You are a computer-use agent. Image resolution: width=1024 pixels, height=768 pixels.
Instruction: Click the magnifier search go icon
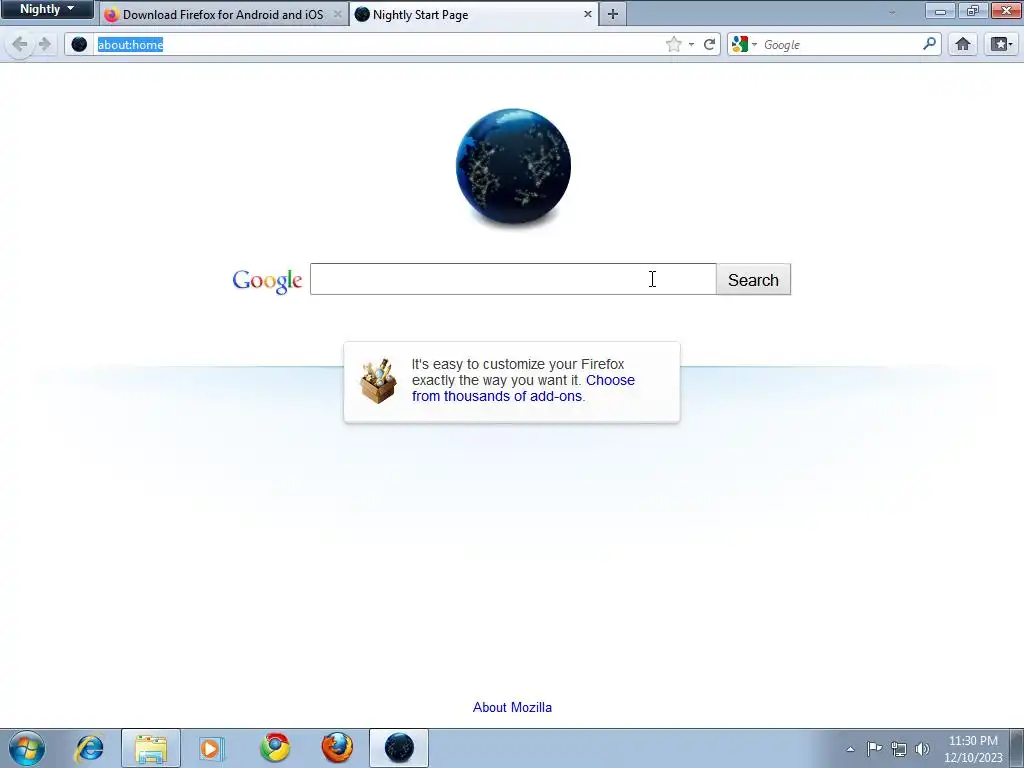point(929,44)
